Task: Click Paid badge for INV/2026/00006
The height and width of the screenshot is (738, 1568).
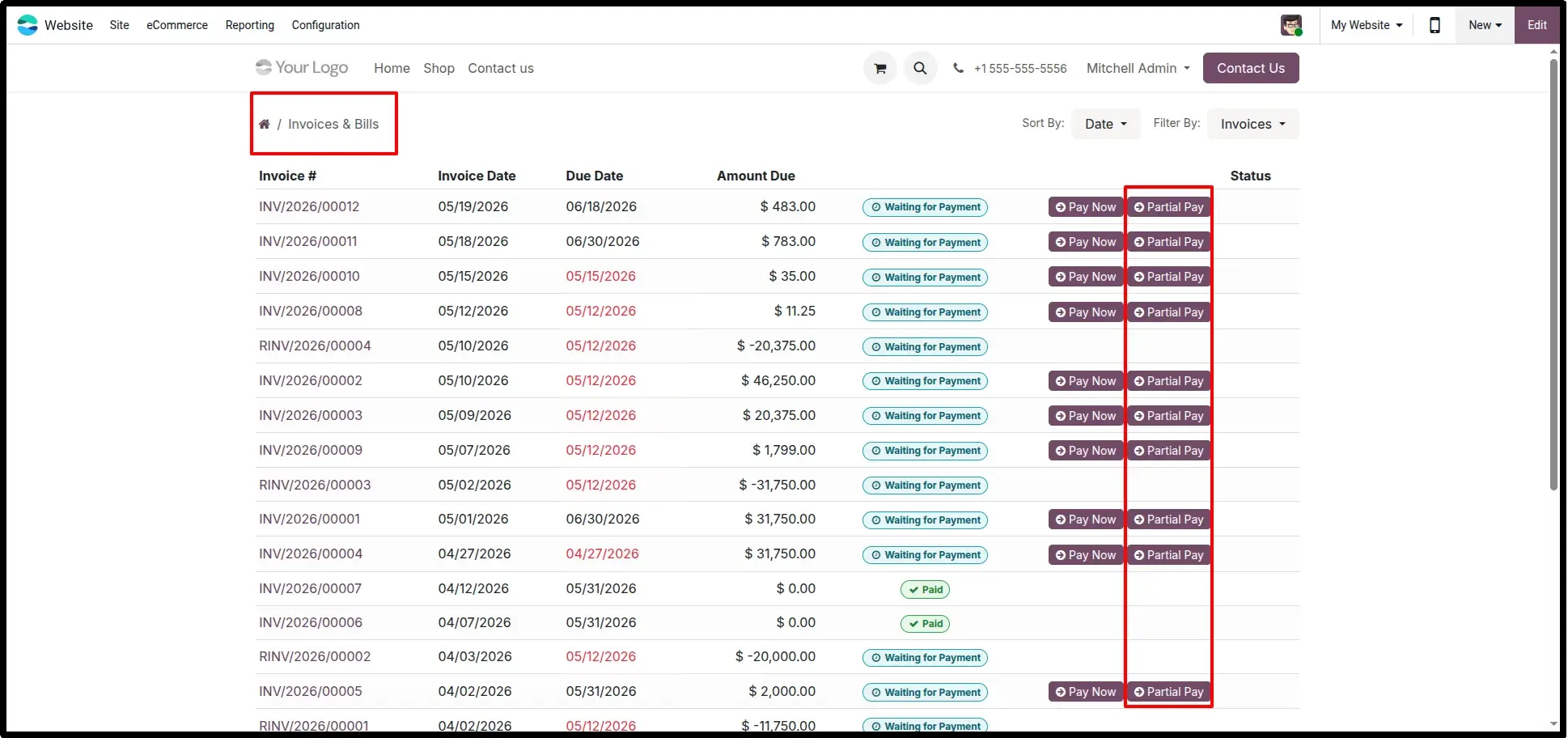Action: [925, 624]
